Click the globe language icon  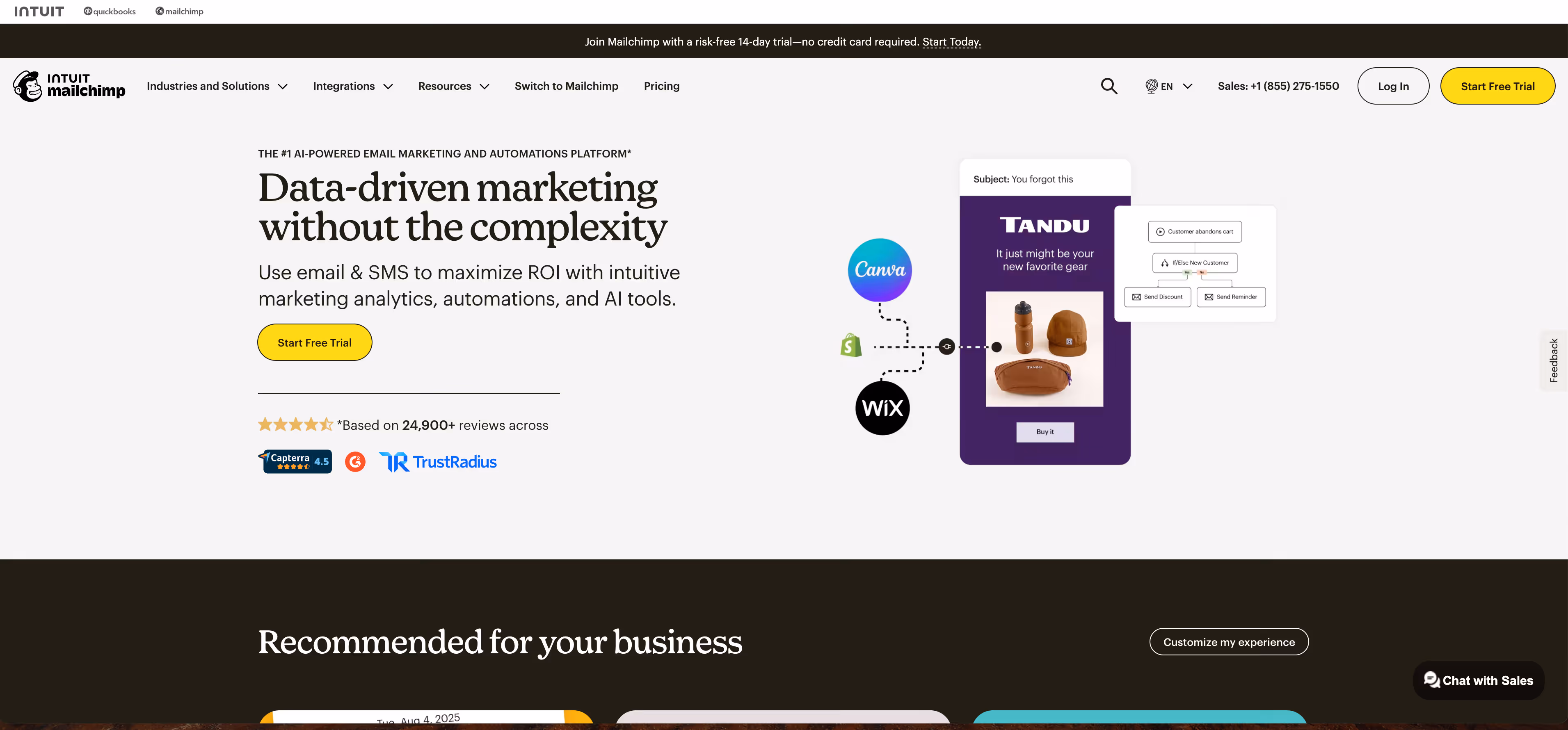pyautogui.click(x=1151, y=87)
